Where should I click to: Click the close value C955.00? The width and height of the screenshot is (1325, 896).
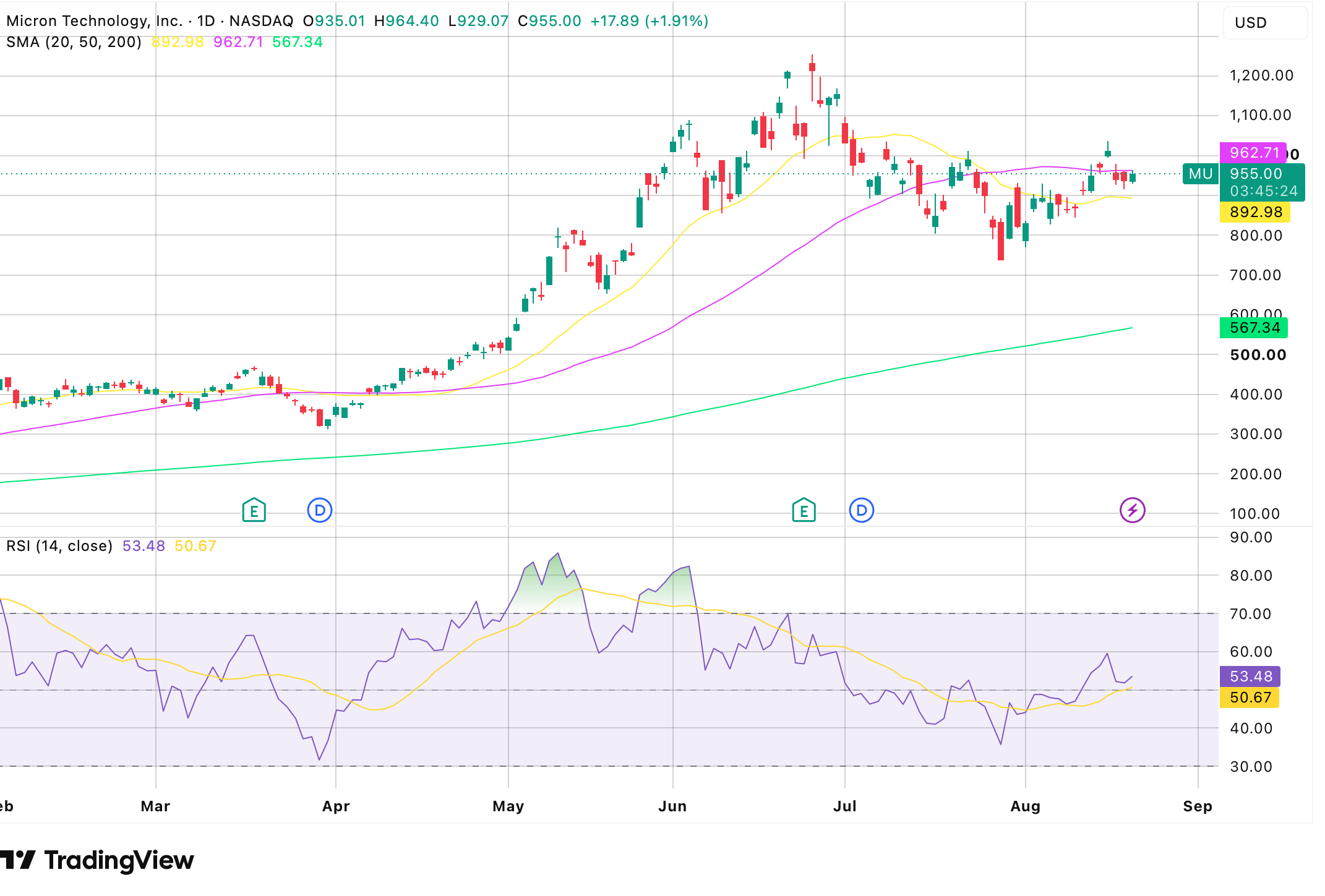point(549,21)
